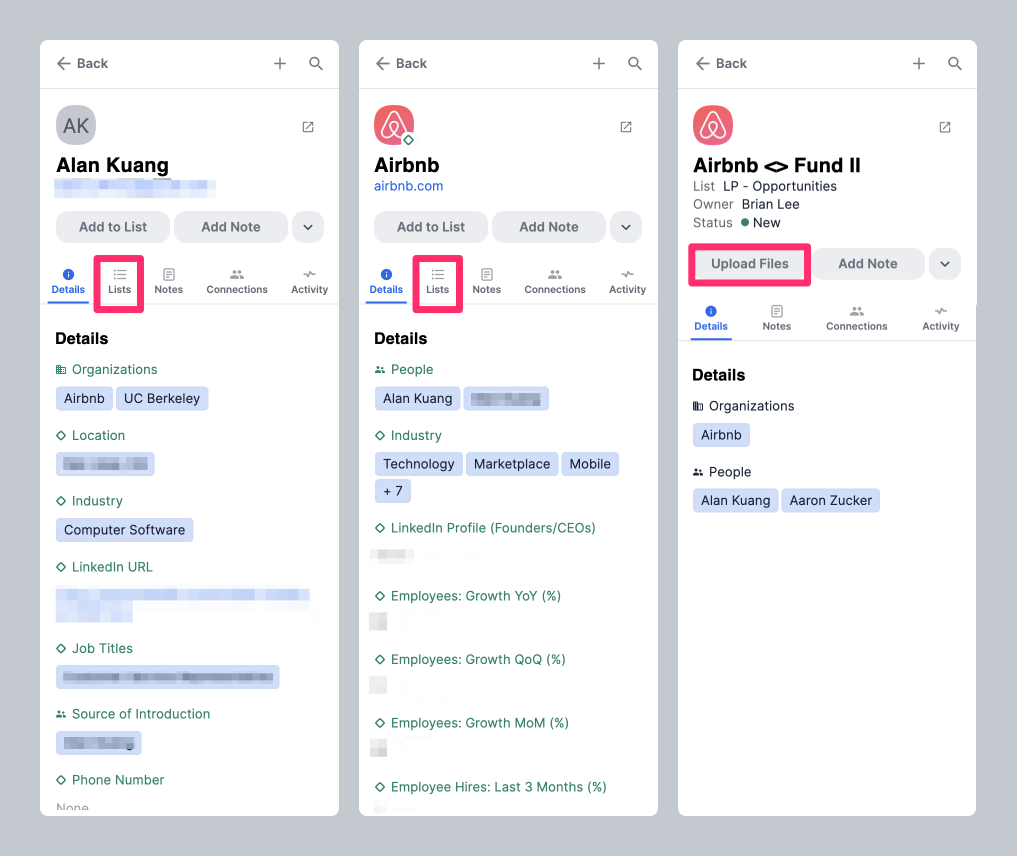The image size is (1017, 856).
Task: Open the chevron menu next to Fund II's Add Note
Action: [944, 263]
